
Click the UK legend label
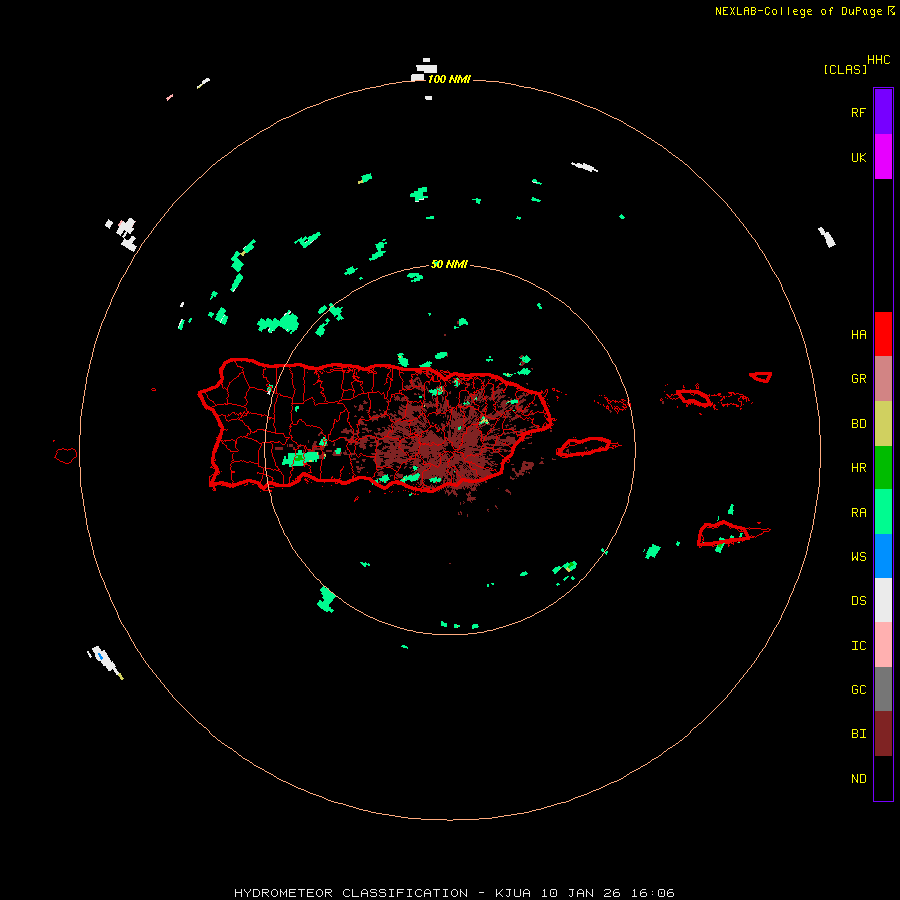coord(858,157)
